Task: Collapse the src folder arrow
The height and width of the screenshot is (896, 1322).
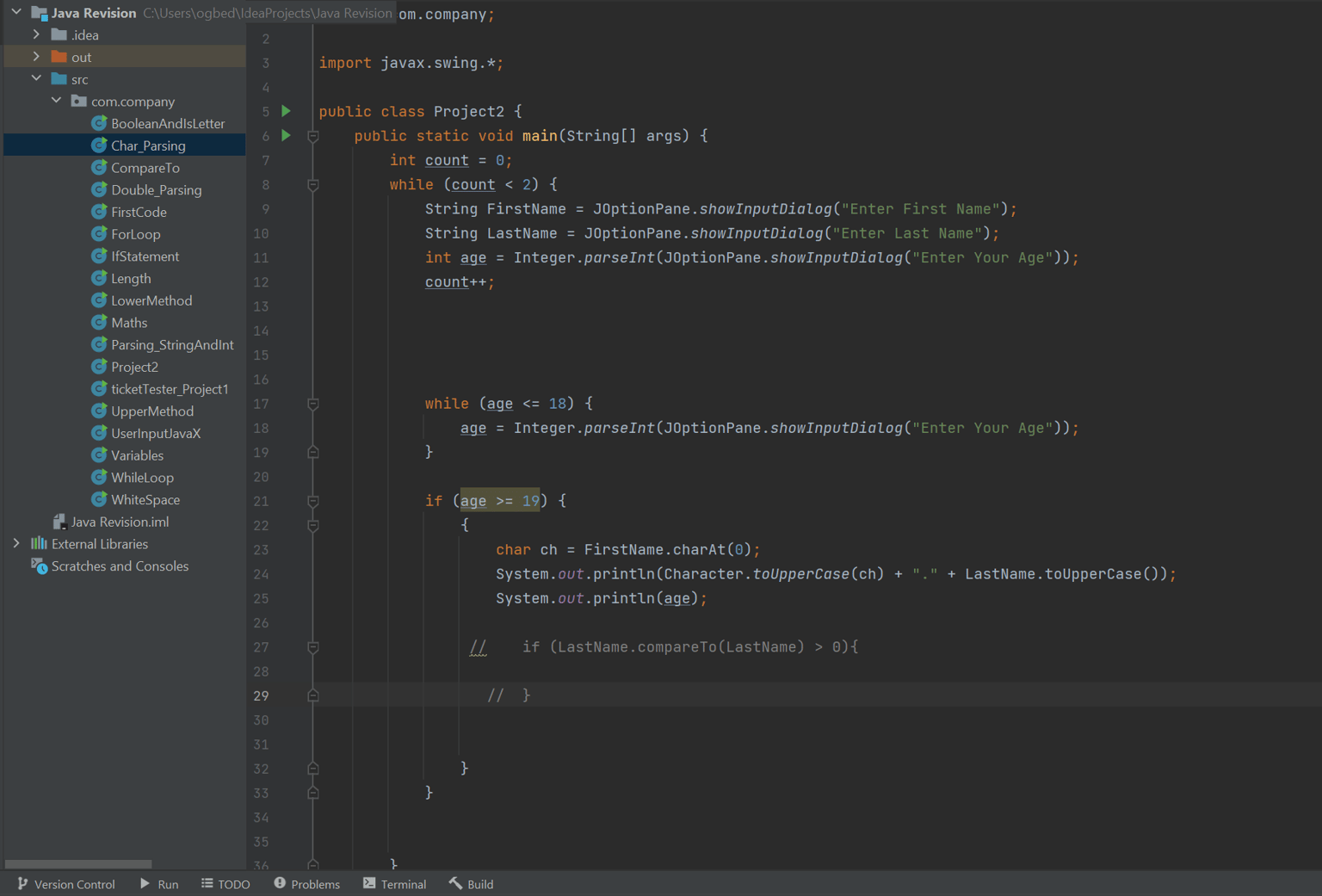Action: (36, 78)
